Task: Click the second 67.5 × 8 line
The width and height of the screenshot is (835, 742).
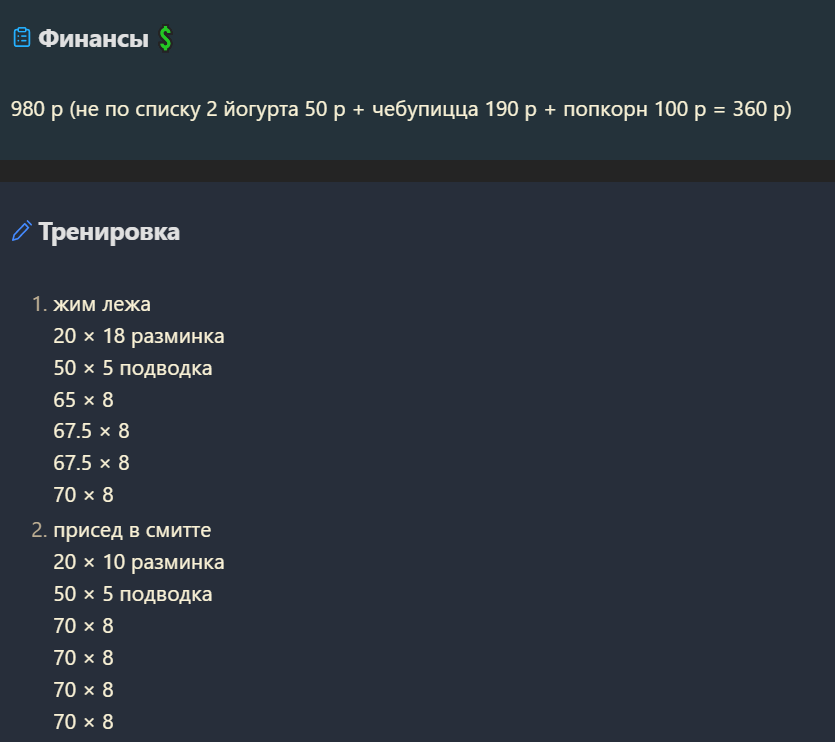Action: point(91,463)
